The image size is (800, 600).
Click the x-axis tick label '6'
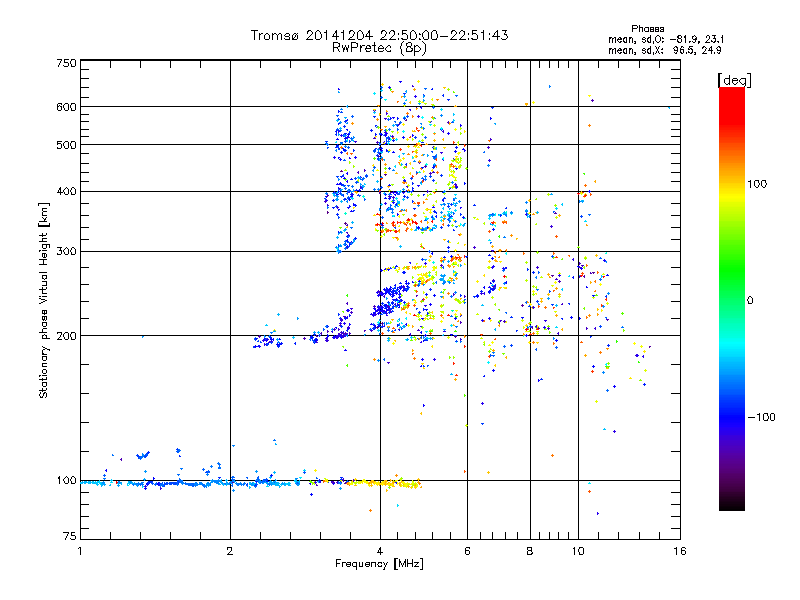click(x=467, y=551)
